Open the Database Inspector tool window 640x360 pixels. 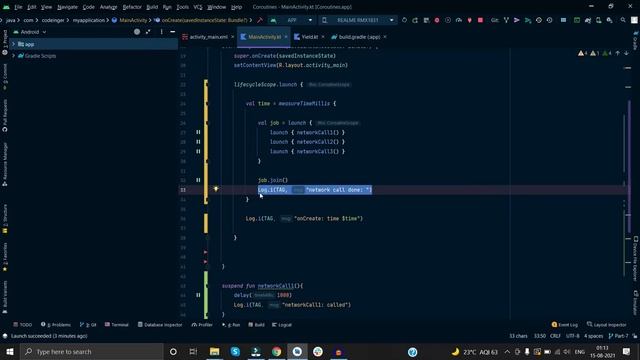click(160, 325)
